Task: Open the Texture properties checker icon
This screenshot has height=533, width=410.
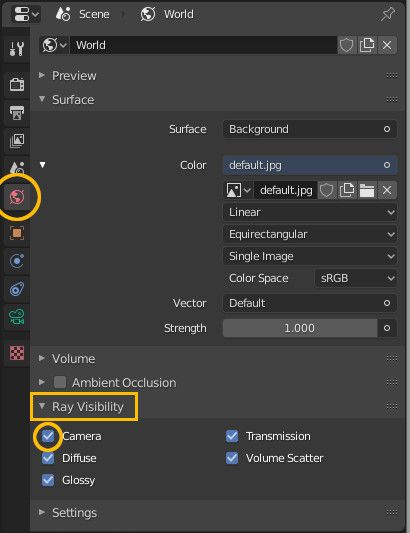Action: pyautogui.click(x=16, y=353)
